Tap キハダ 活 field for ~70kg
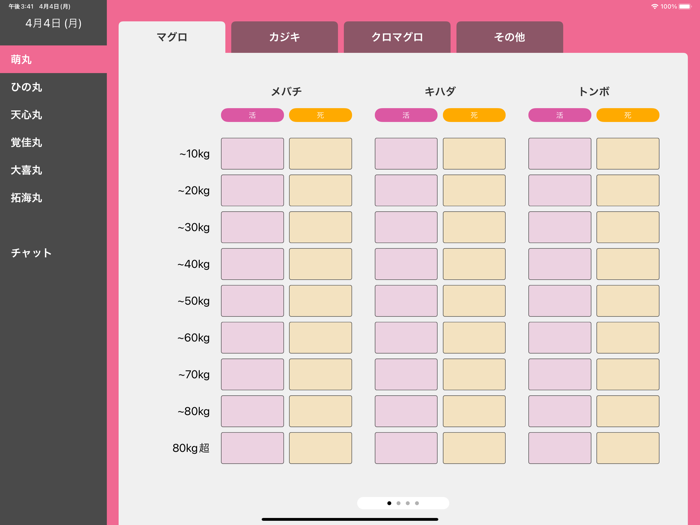The height and width of the screenshot is (525, 700). point(406,374)
